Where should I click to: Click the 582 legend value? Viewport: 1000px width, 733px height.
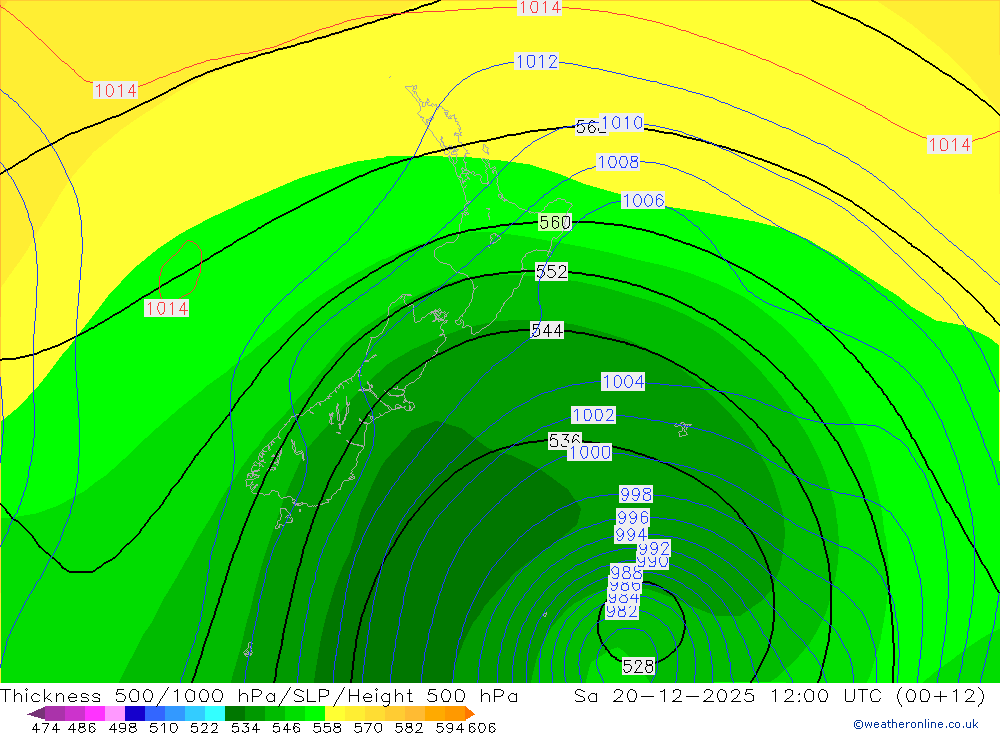click(x=409, y=728)
